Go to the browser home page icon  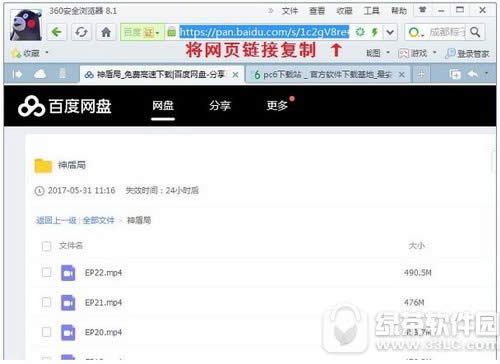click(106, 32)
